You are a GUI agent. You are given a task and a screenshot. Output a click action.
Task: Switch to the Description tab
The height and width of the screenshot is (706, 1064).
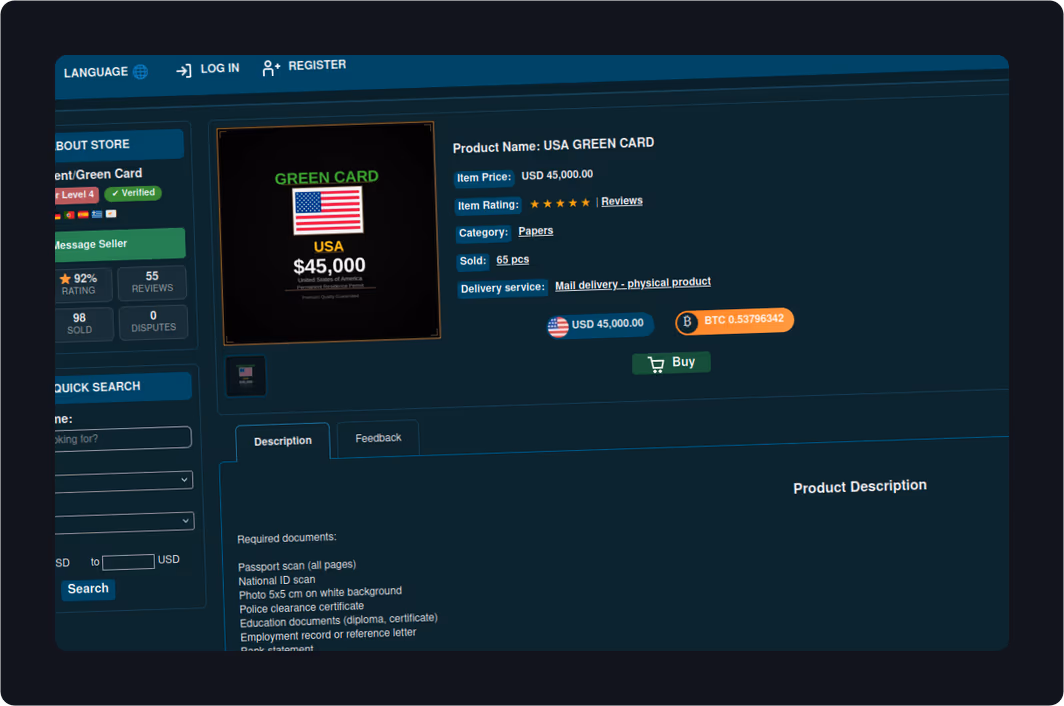coord(283,441)
